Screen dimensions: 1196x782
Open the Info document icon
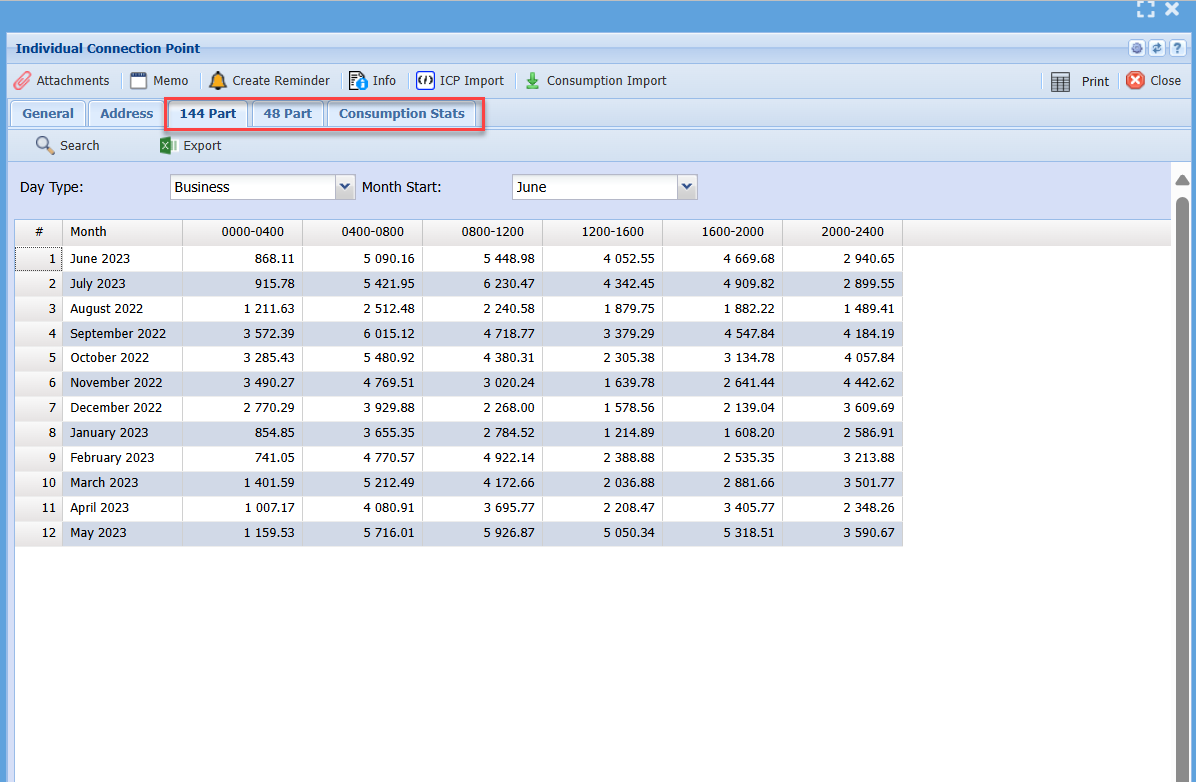(x=358, y=81)
